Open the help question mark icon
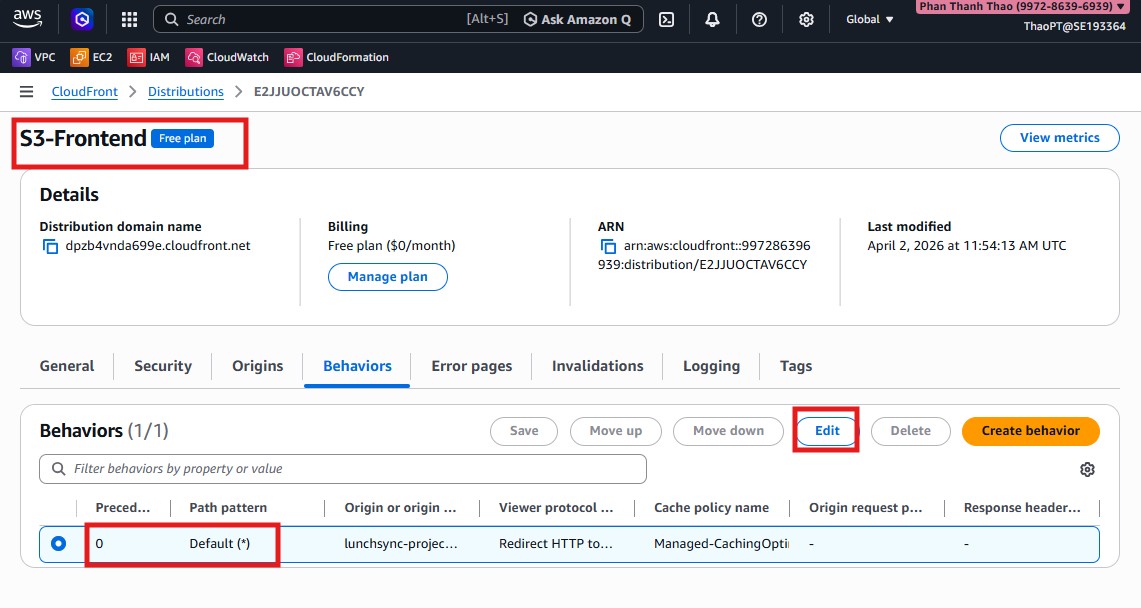The image size is (1141, 608). pos(759,19)
